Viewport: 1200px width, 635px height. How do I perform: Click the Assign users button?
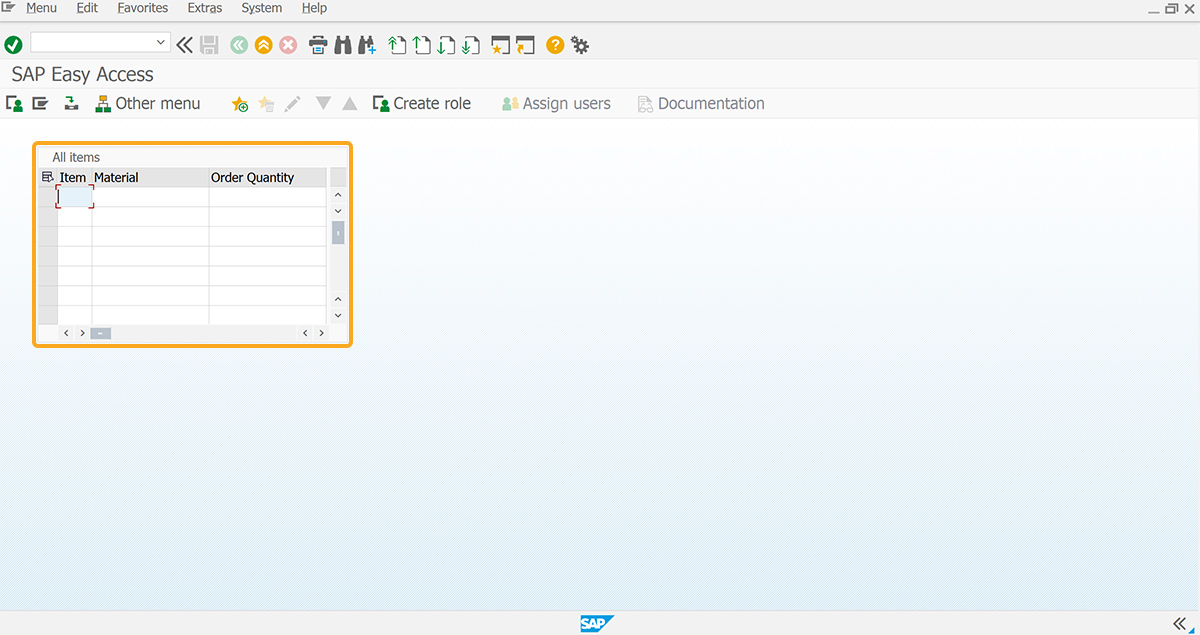click(x=556, y=103)
